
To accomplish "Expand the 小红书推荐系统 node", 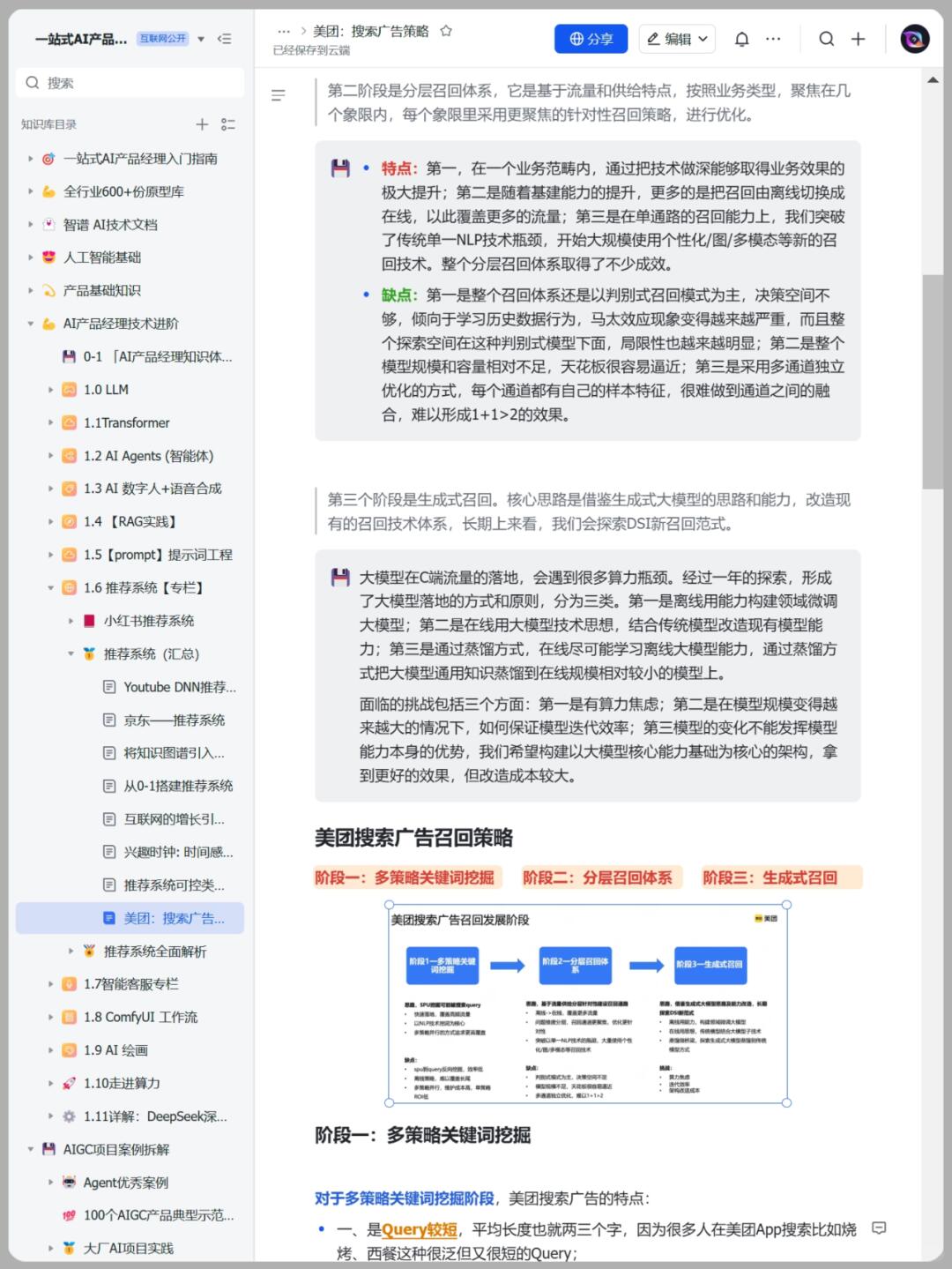I will [x=71, y=621].
